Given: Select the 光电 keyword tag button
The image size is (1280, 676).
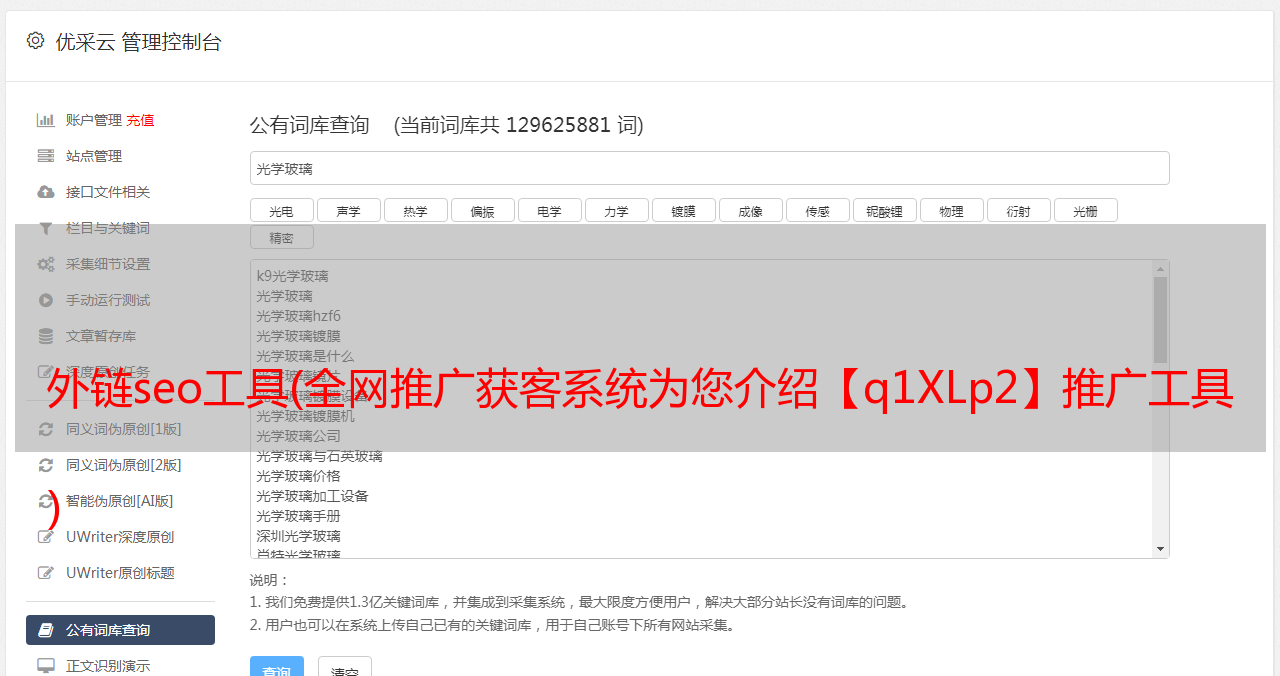Looking at the screenshot, I should click(282, 210).
